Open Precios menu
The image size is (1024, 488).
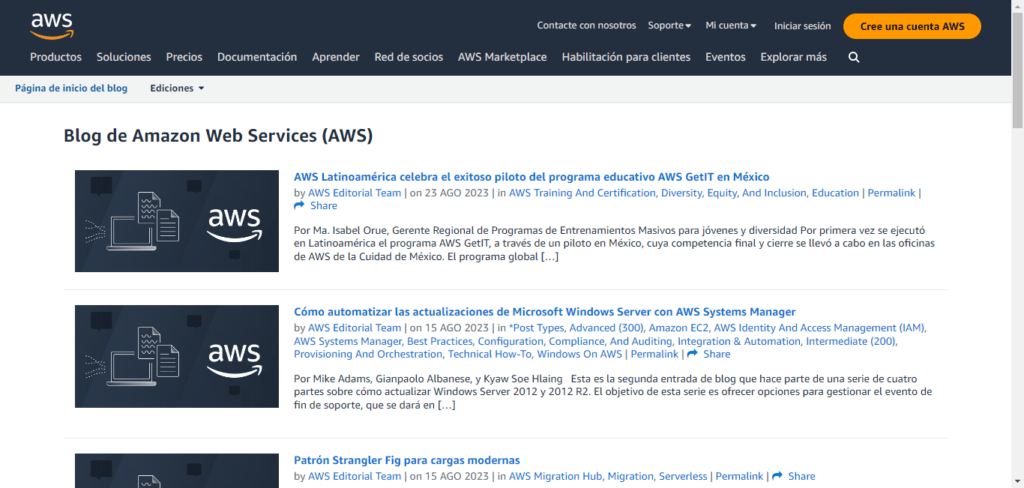(184, 57)
